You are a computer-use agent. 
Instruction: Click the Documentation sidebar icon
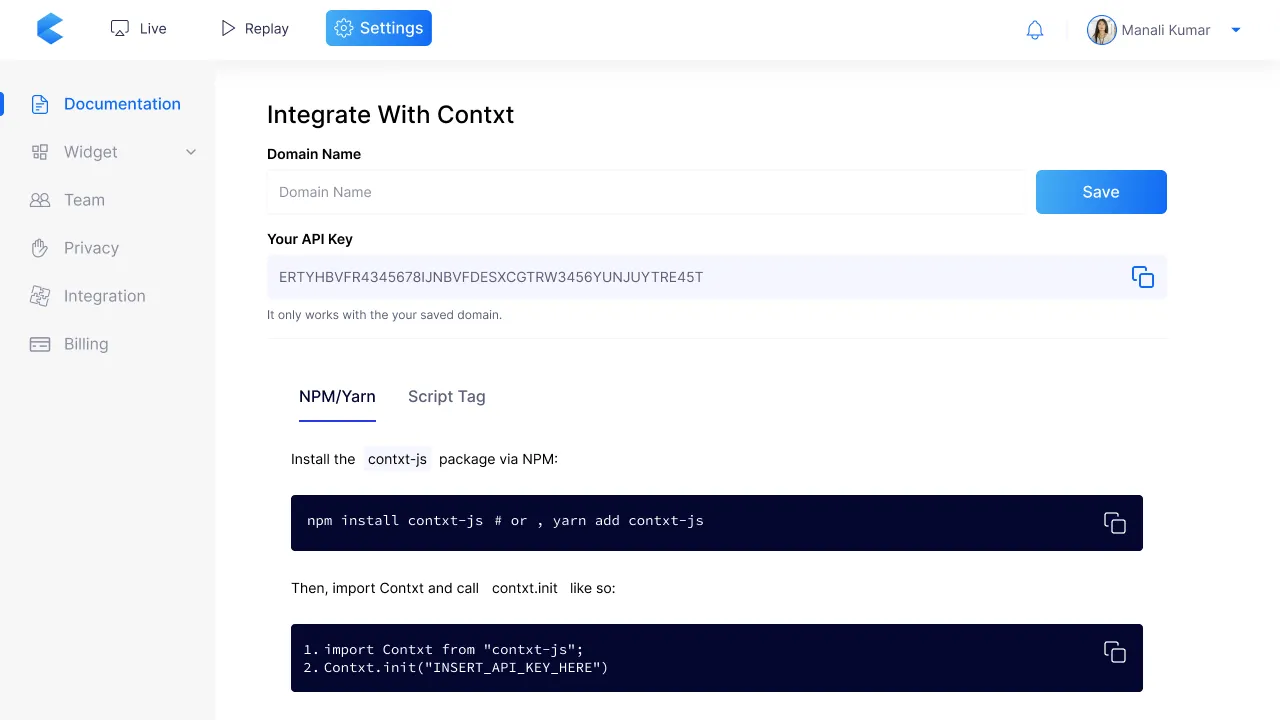40,104
